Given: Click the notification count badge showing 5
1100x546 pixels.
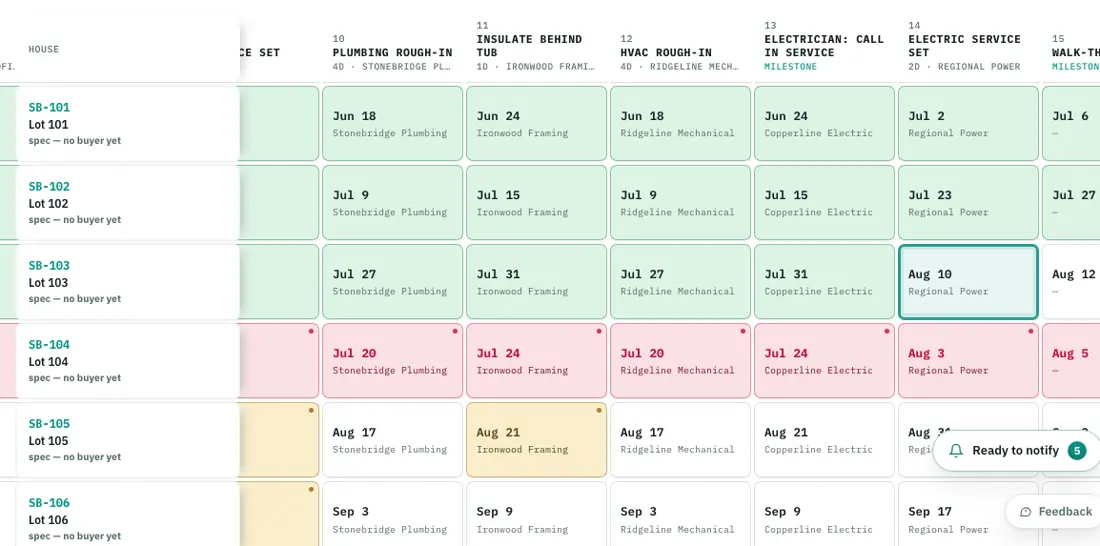Looking at the screenshot, I should (x=1077, y=451).
